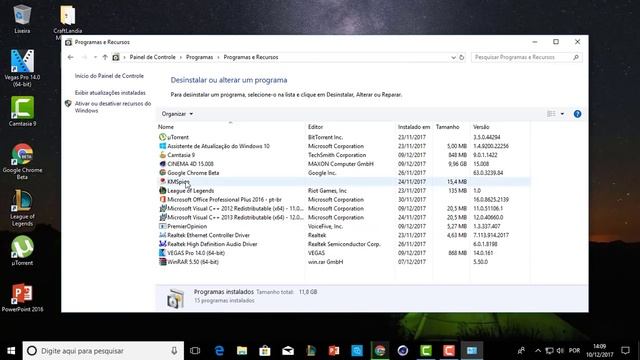Show hidden tray icons chevron
This screenshot has height=360, width=640.
(538, 351)
